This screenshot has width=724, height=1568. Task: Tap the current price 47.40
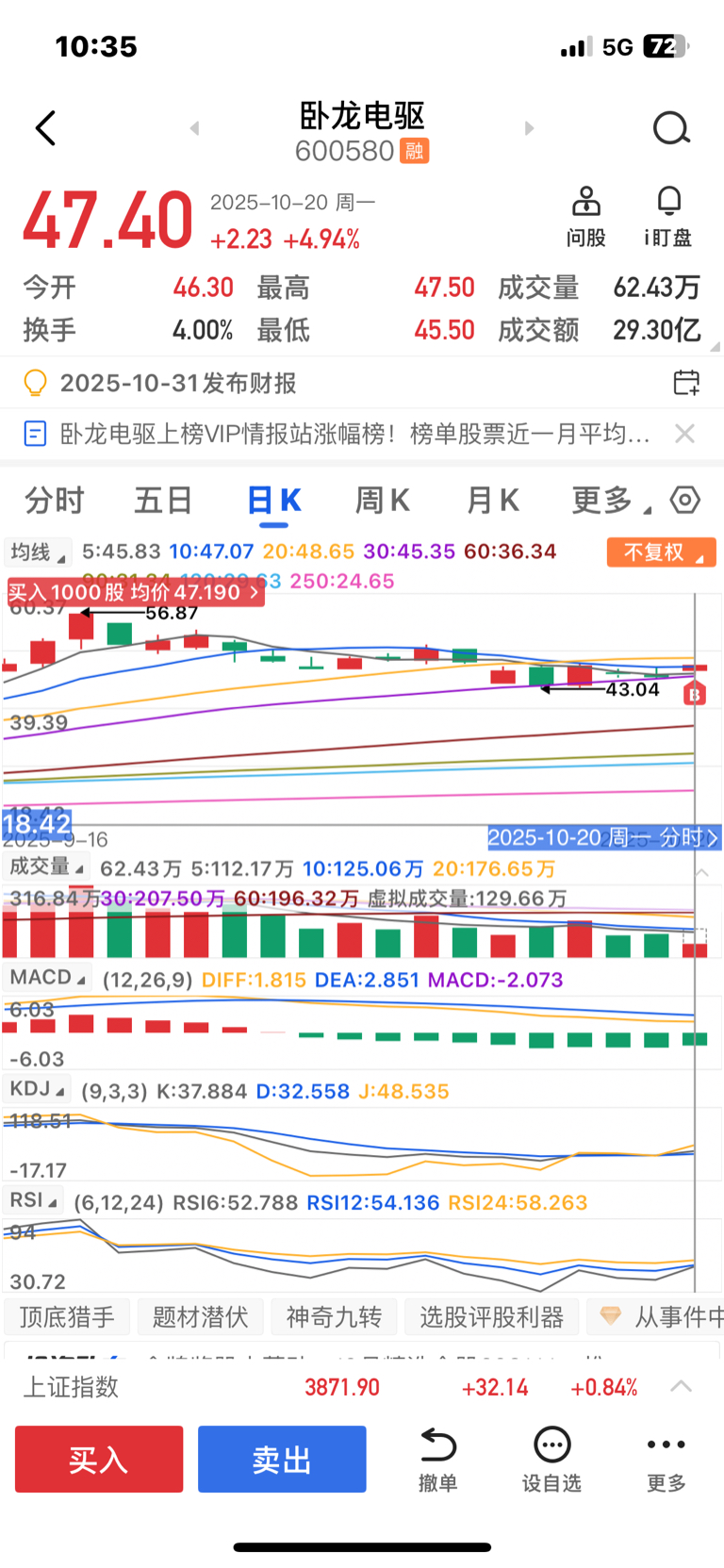click(107, 221)
